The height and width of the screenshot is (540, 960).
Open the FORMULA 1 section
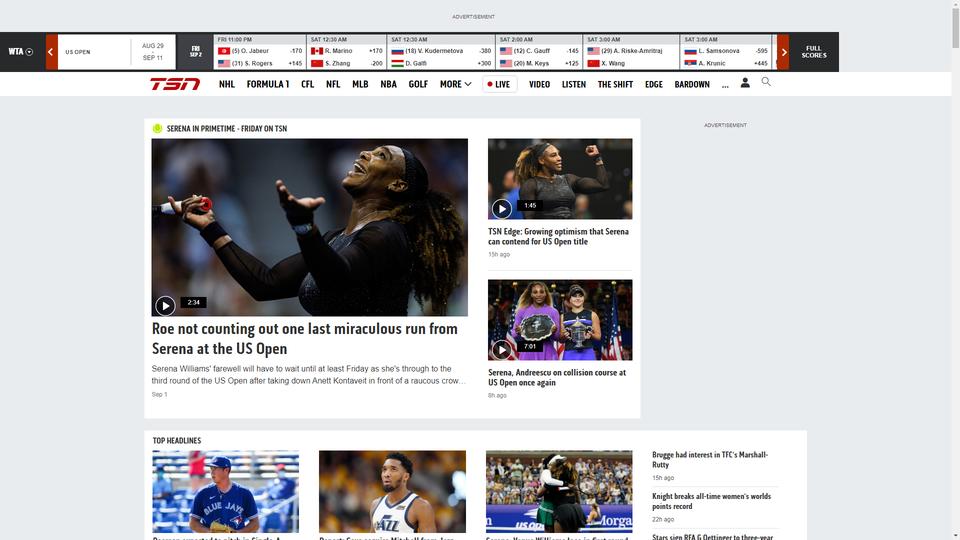point(268,84)
